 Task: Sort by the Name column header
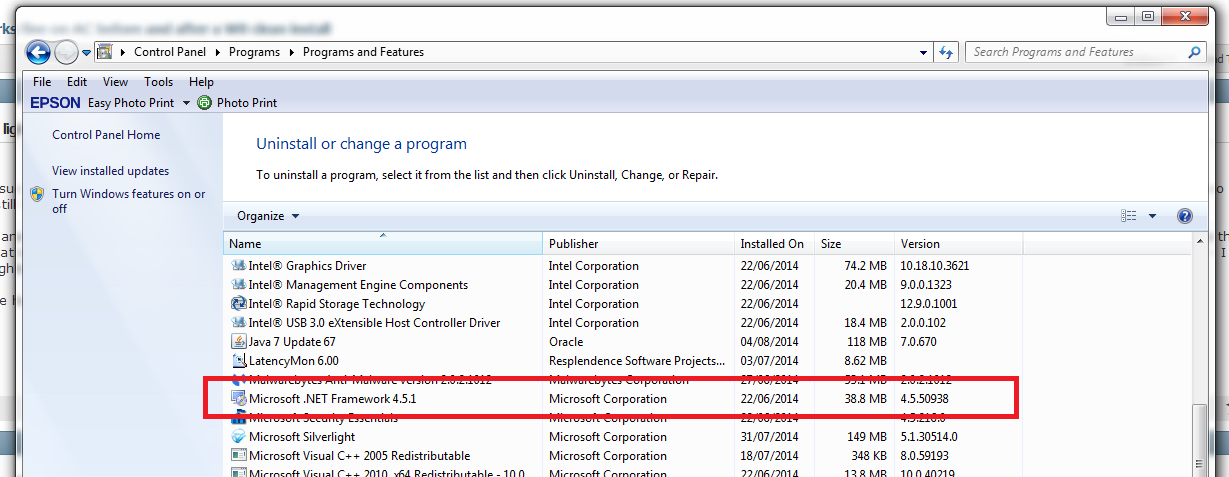point(383,244)
